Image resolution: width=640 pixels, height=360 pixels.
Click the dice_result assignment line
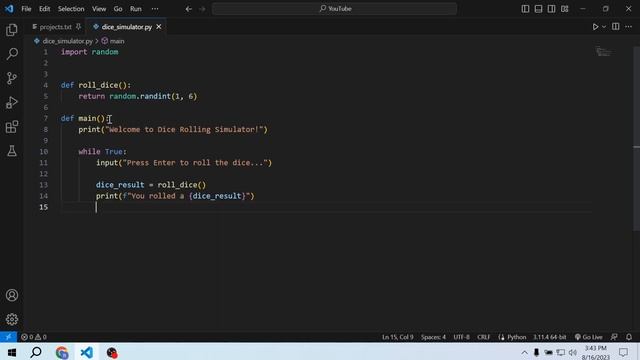(151, 185)
